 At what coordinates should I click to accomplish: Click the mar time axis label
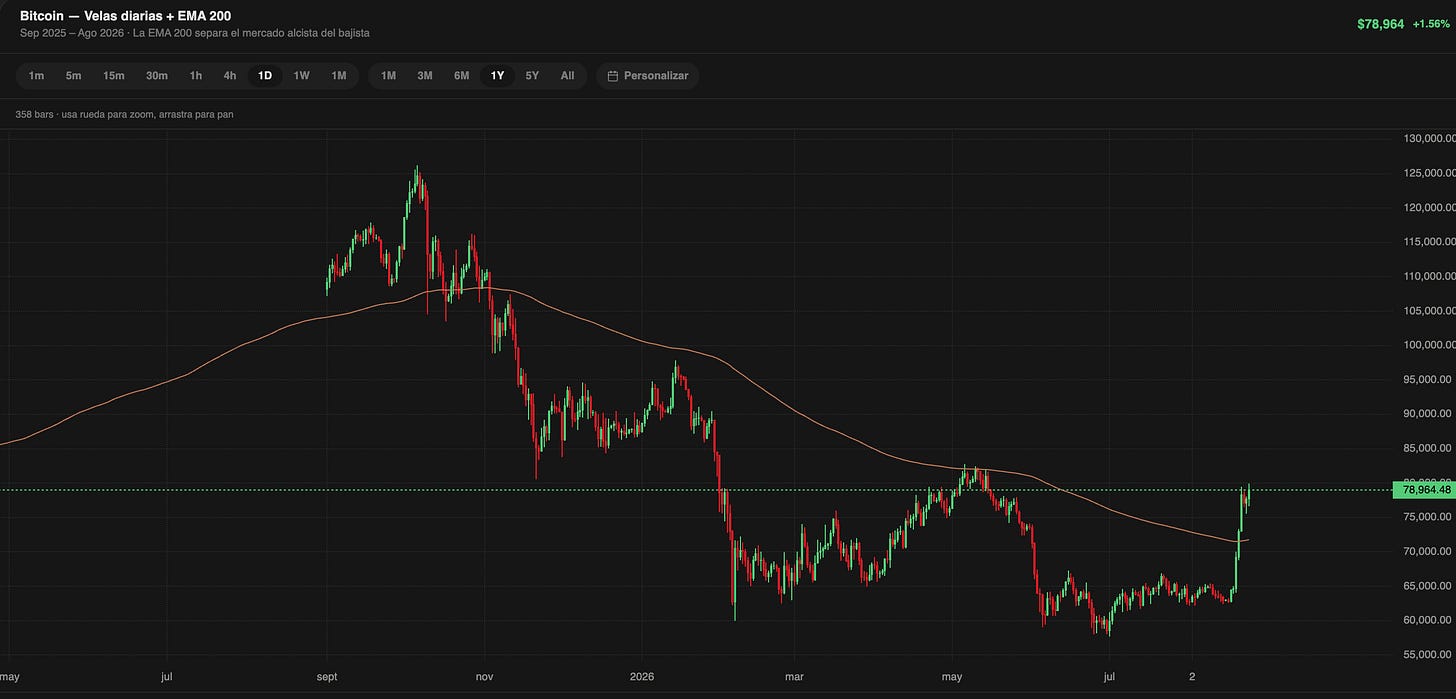[795, 677]
